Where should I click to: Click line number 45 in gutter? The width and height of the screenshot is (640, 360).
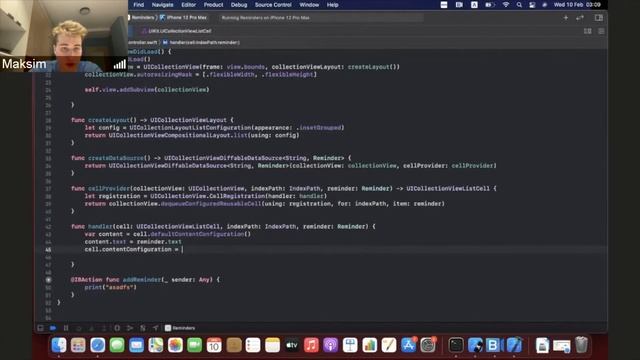pyautogui.click(x=48, y=249)
